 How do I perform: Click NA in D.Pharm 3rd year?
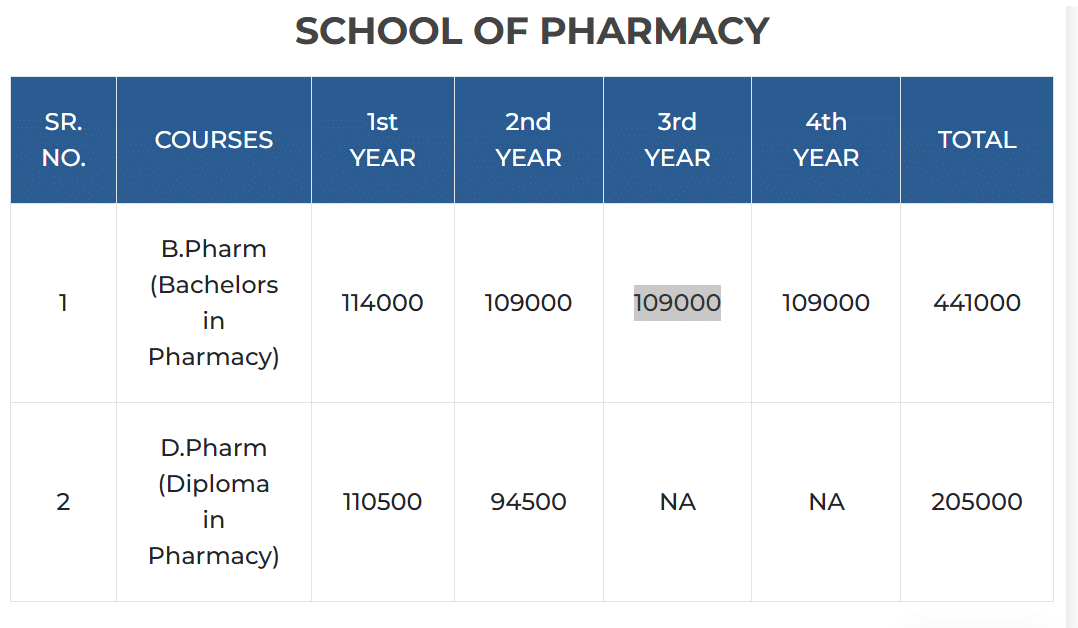coord(677,502)
